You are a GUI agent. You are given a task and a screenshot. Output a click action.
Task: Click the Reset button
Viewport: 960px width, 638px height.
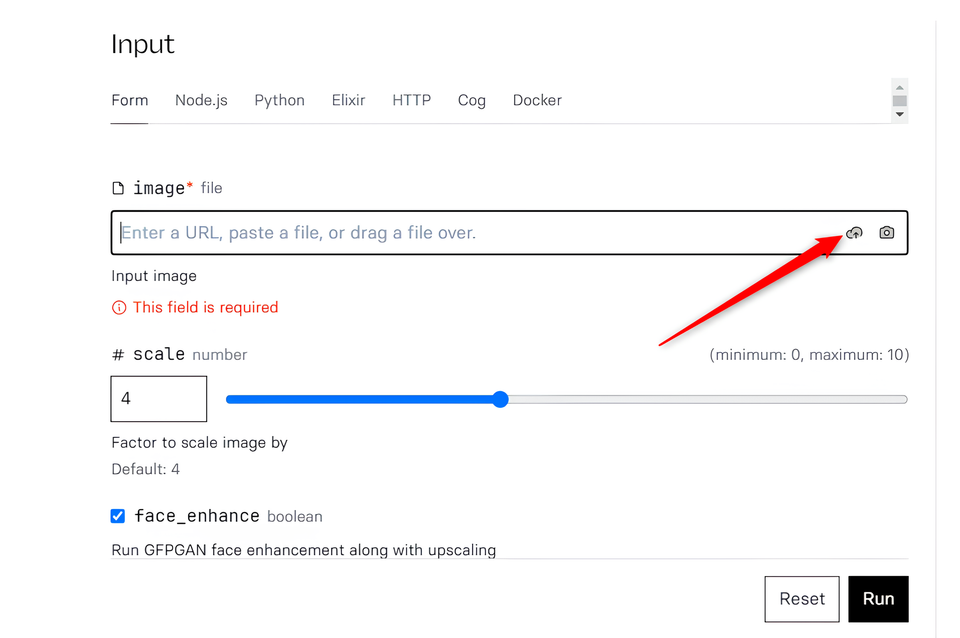click(802, 599)
